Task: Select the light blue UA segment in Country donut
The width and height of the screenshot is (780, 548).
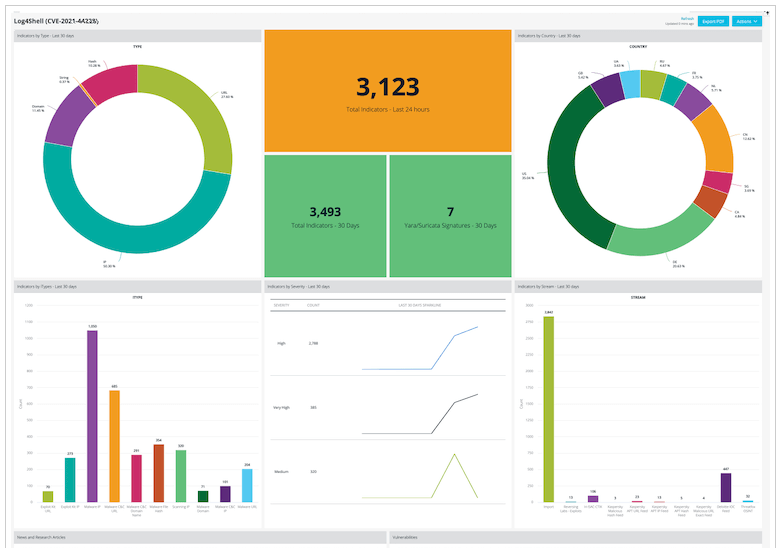Action: coord(630,84)
